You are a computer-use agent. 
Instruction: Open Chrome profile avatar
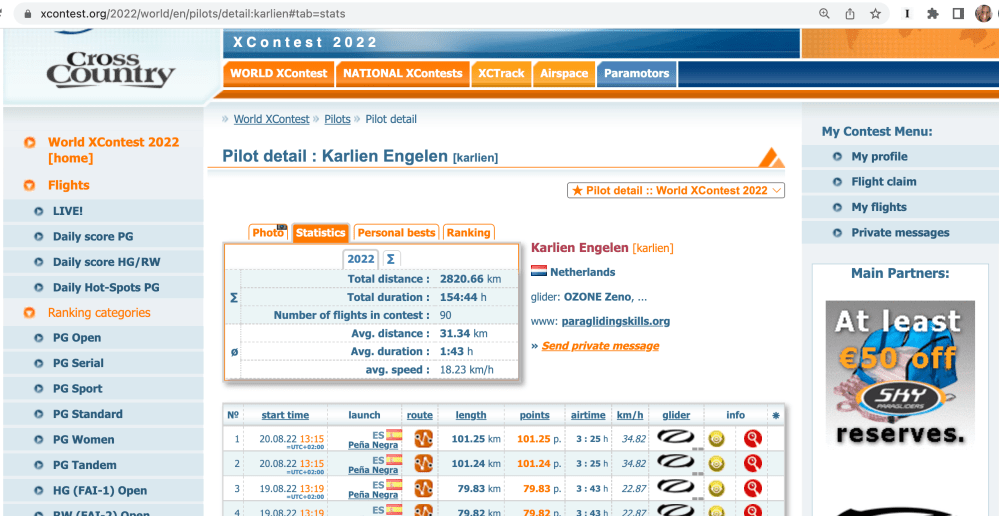click(x=984, y=14)
